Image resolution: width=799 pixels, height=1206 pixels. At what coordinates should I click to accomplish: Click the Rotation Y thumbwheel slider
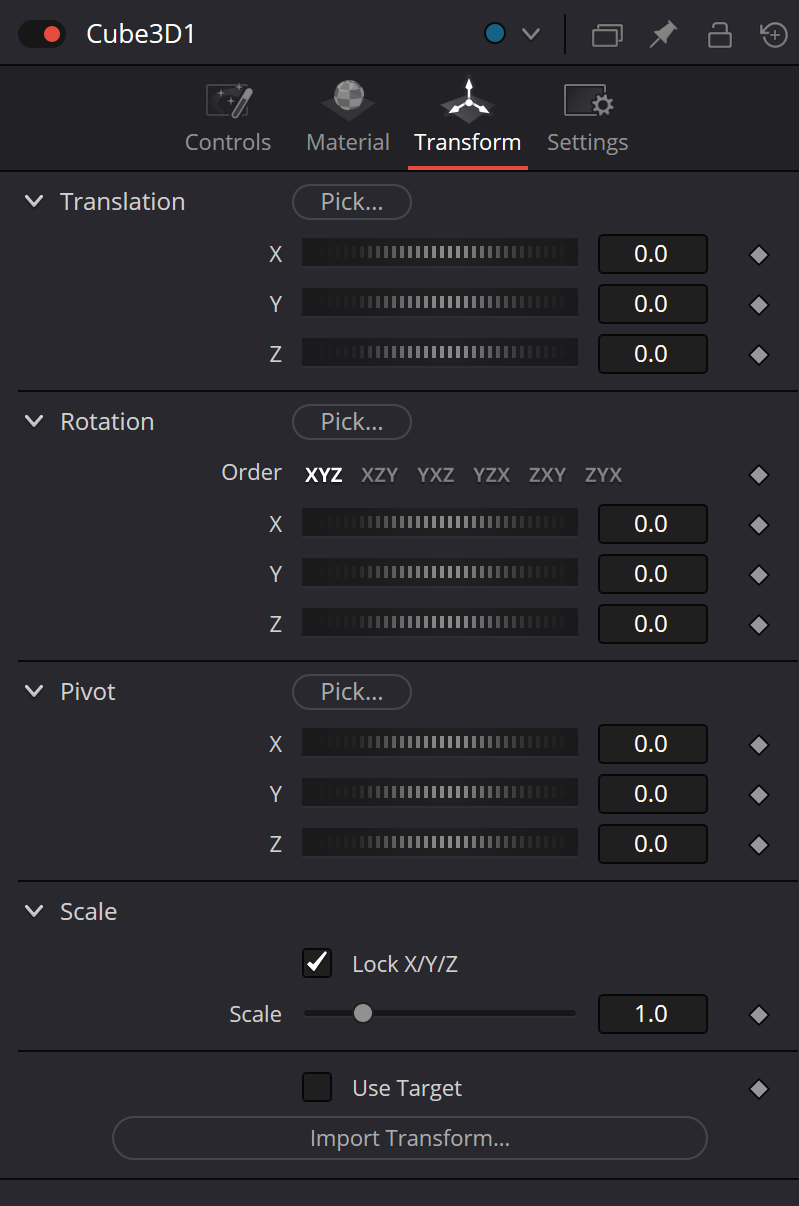click(x=440, y=573)
